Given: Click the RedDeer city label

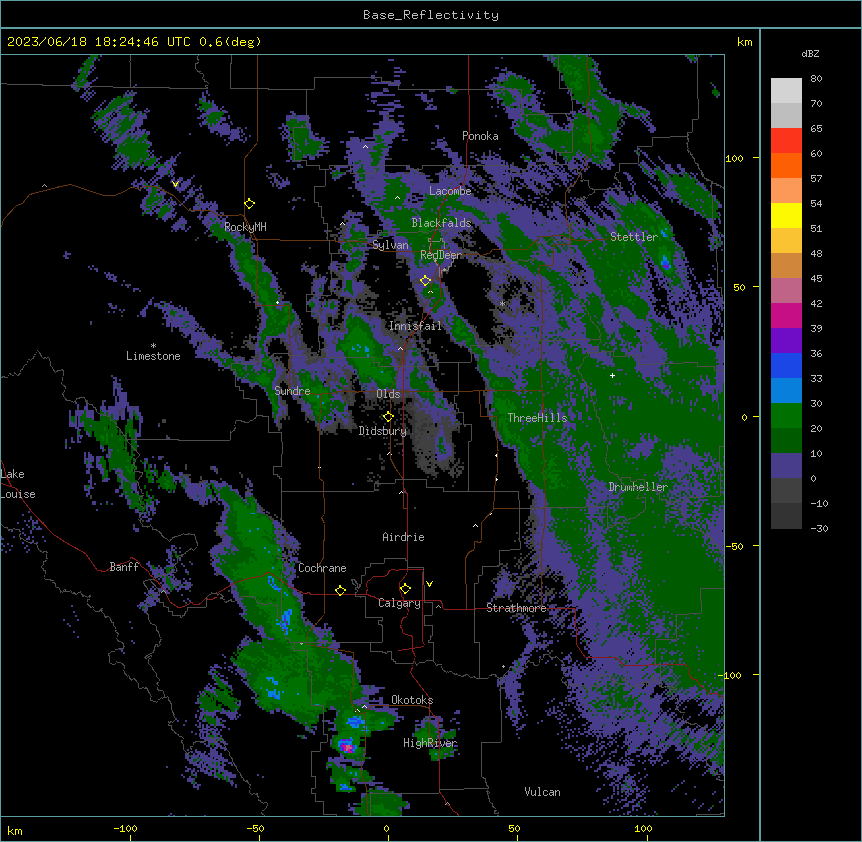Looking at the screenshot, I should [x=441, y=255].
